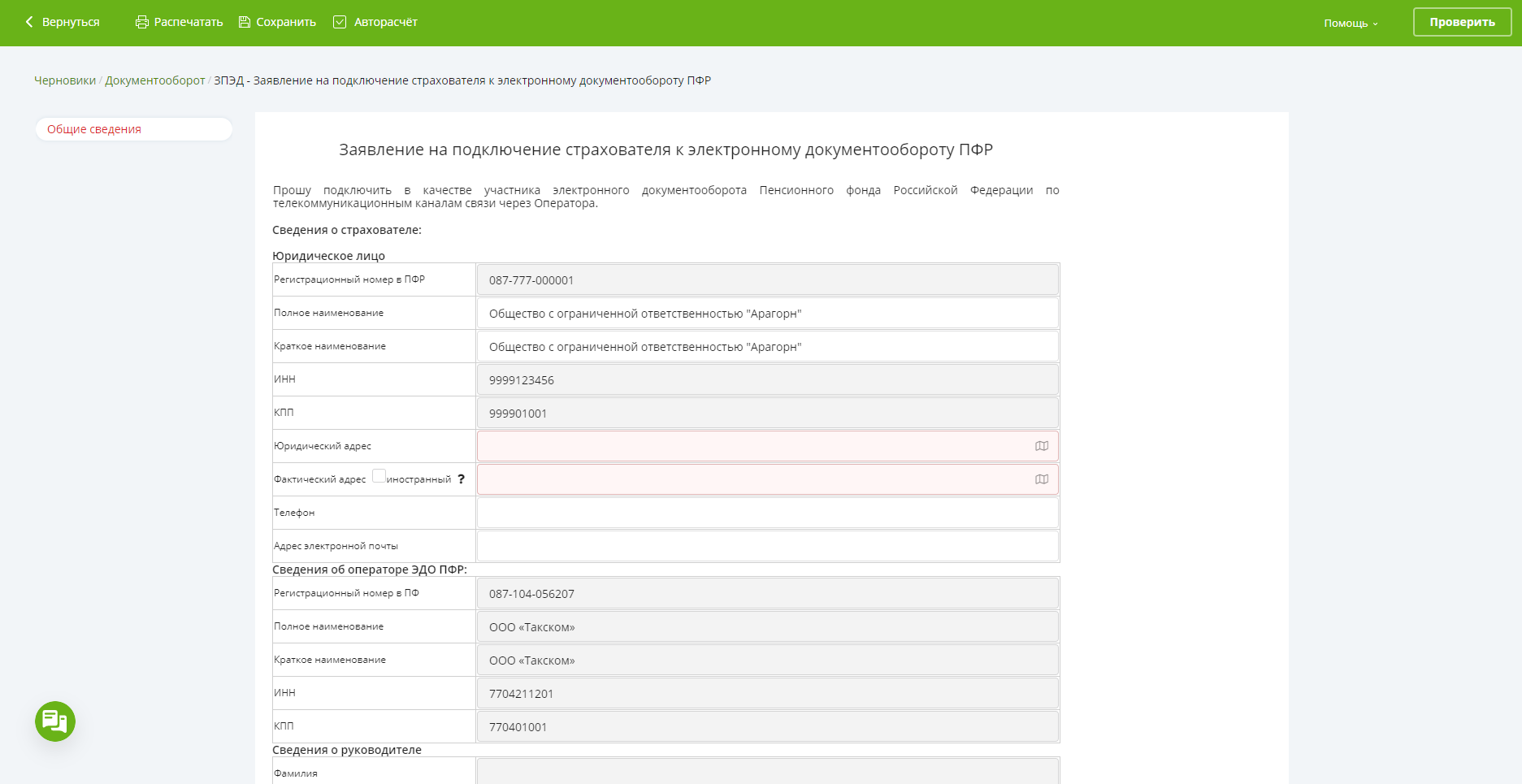Click the Телефон input field
This screenshot has width=1522, height=784.
click(767, 513)
